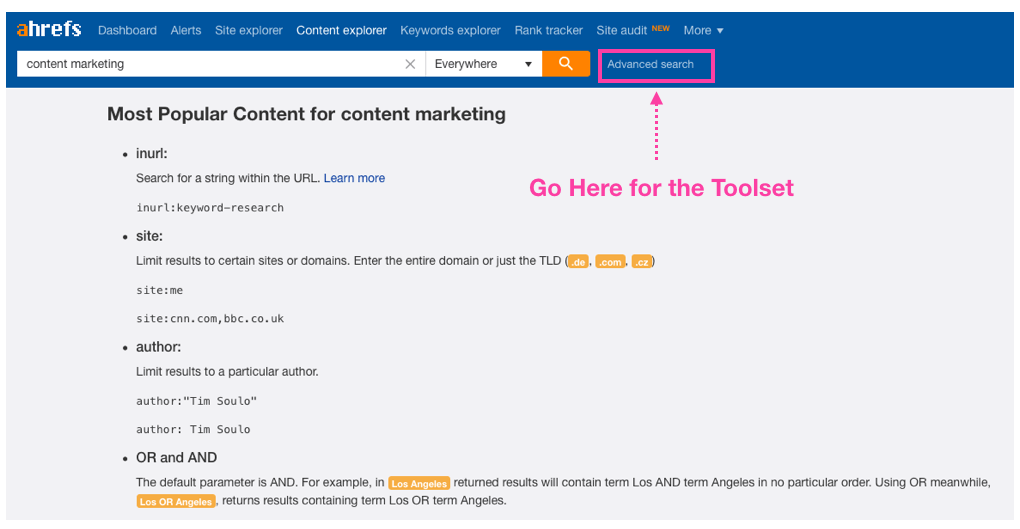1020x529 pixels.
Task: Go to Alerts
Action: click(186, 31)
